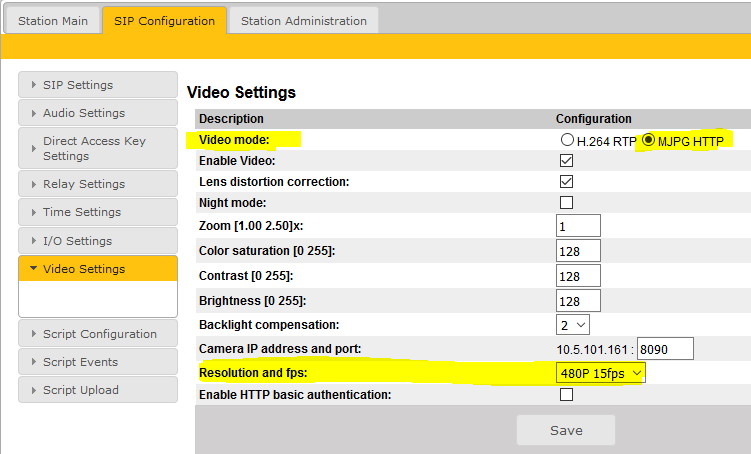This screenshot has height=454, width=751.
Task: Enable the Night mode checkbox
Action: point(567,203)
